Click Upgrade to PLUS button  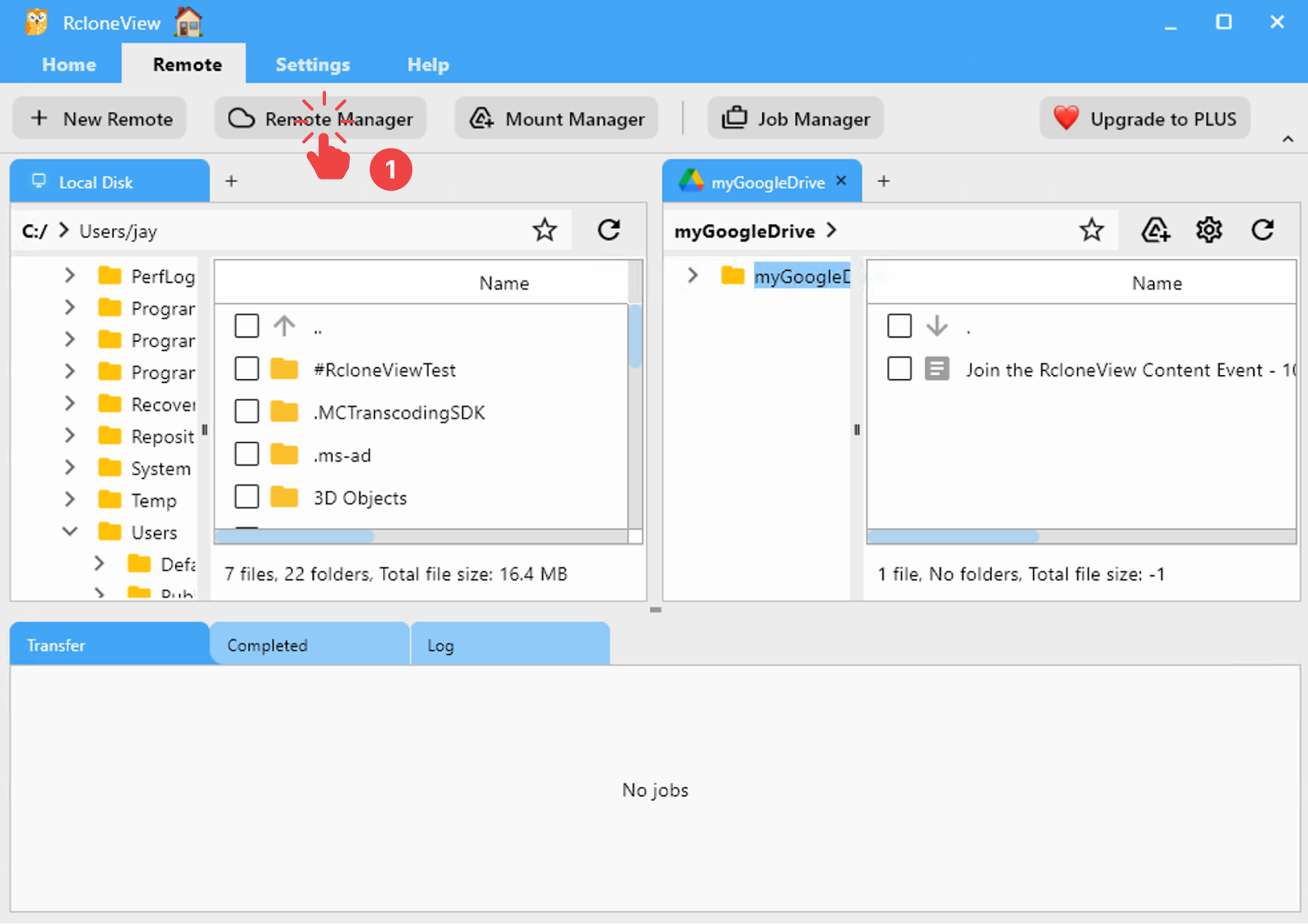(1144, 118)
